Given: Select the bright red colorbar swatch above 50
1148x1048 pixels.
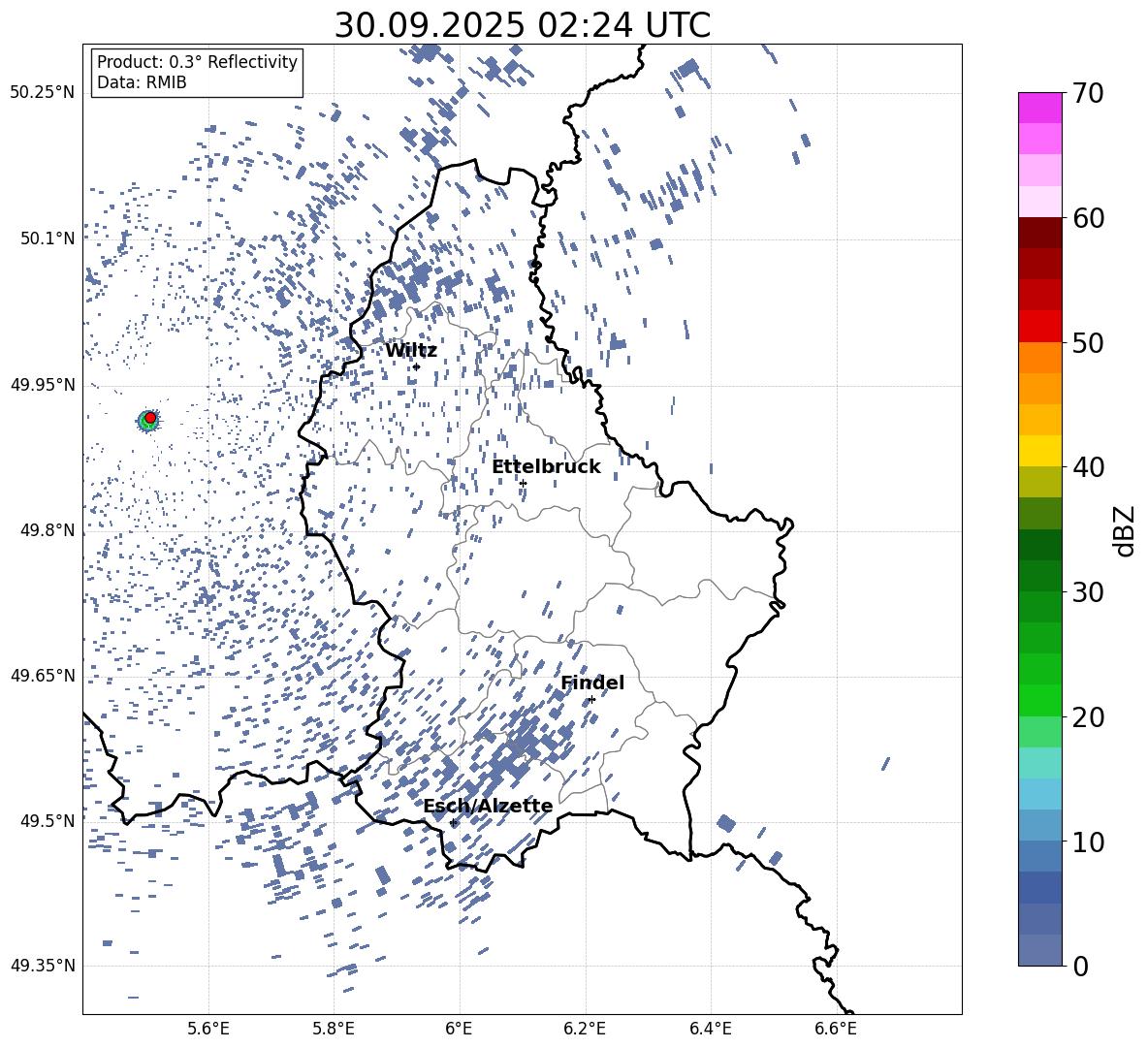Looking at the screenshot, I should [1040, 326].
